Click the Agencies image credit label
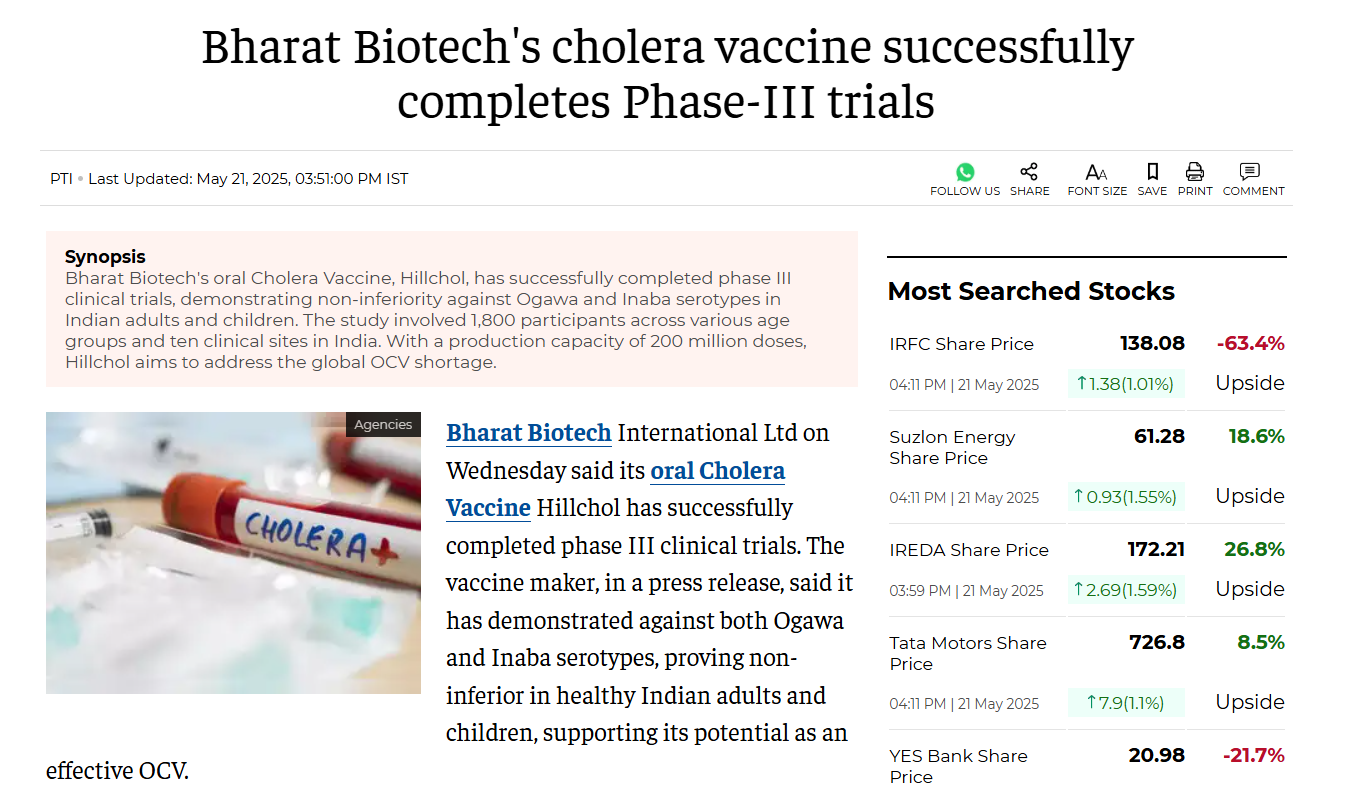Viewport: 1354px width, 798px height. [x=383, y=425]
